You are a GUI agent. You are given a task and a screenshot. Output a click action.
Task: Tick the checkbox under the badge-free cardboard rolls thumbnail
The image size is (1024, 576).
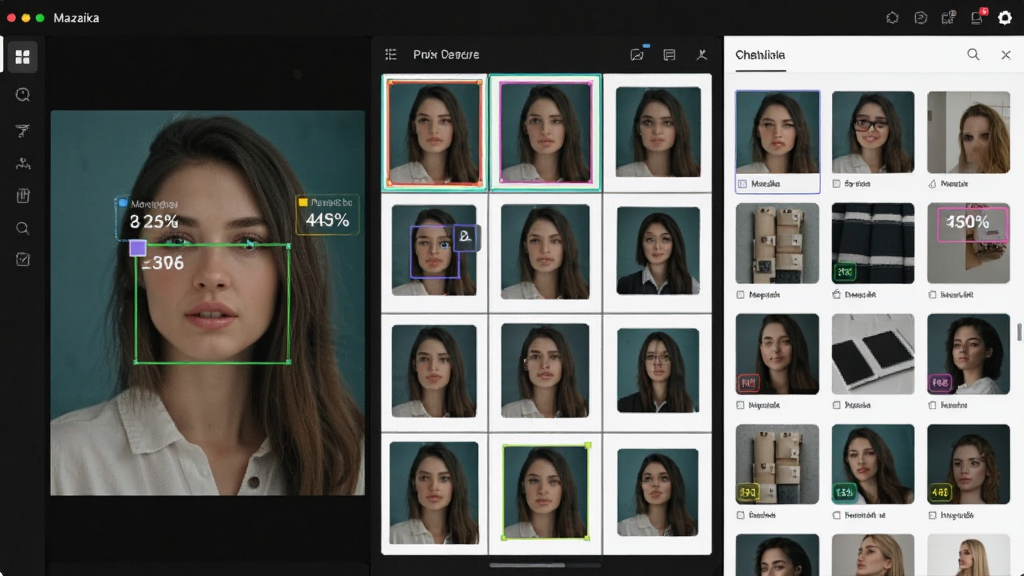(741, 295)
